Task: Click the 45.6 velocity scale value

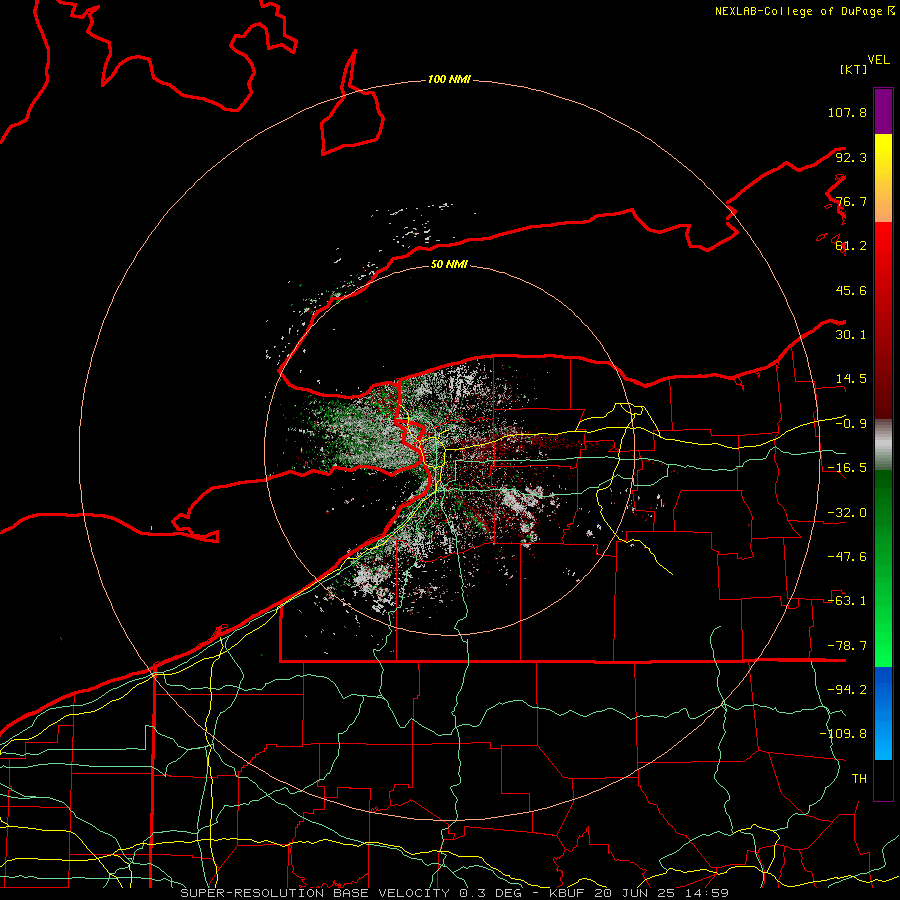Action: 851,290
